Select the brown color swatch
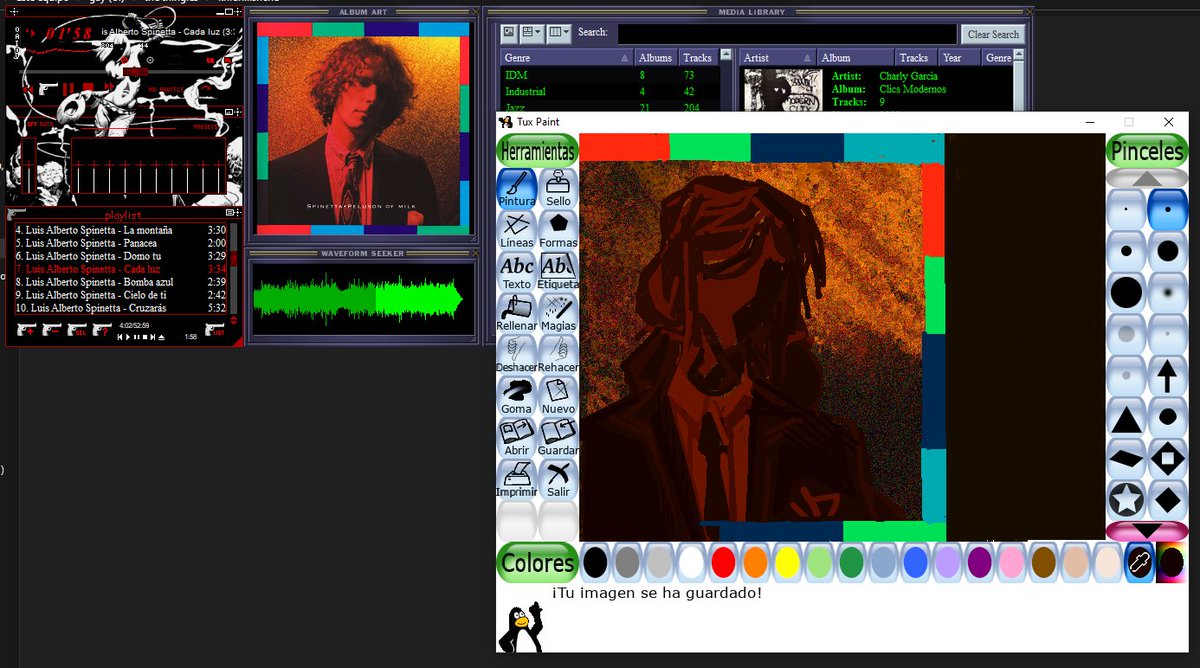Screen dimensions: 1200x668 click(1043, 563)
